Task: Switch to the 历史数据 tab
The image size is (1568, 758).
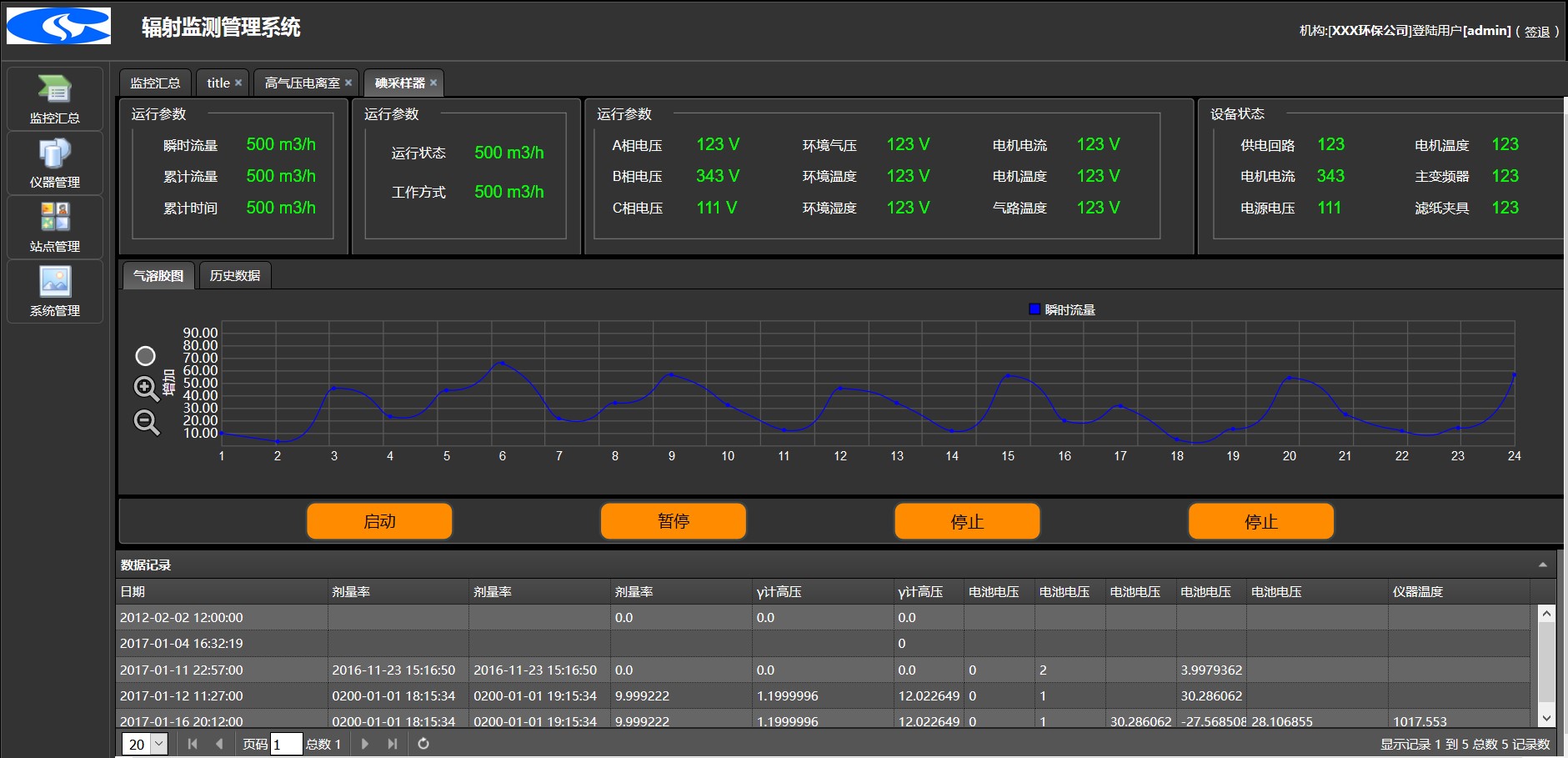Action: click(235, 276)
